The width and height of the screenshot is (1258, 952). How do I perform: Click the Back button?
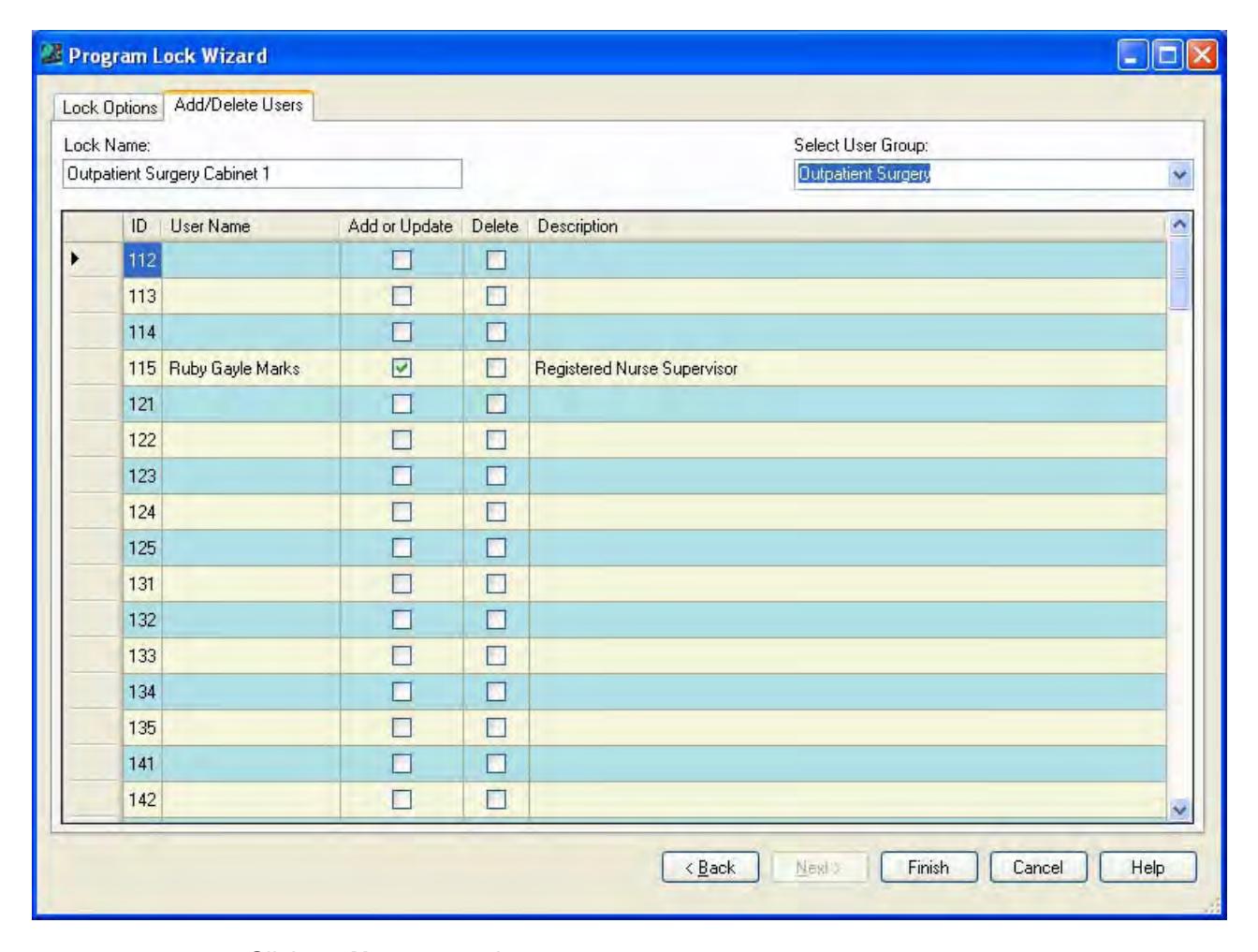point(710,868)
